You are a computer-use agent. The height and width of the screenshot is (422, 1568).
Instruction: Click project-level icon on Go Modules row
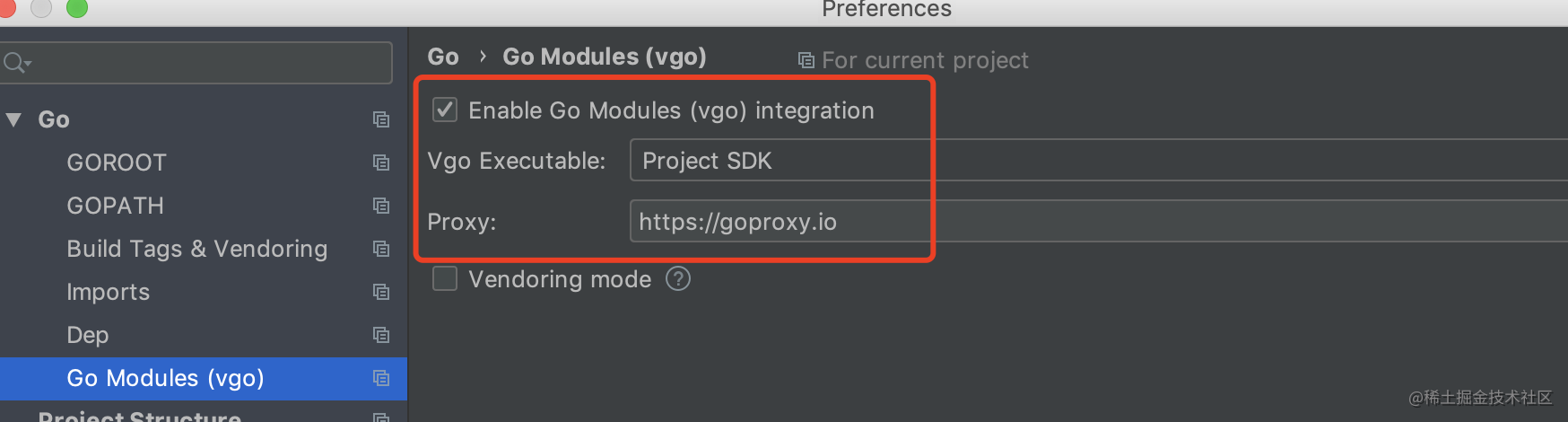381,378
